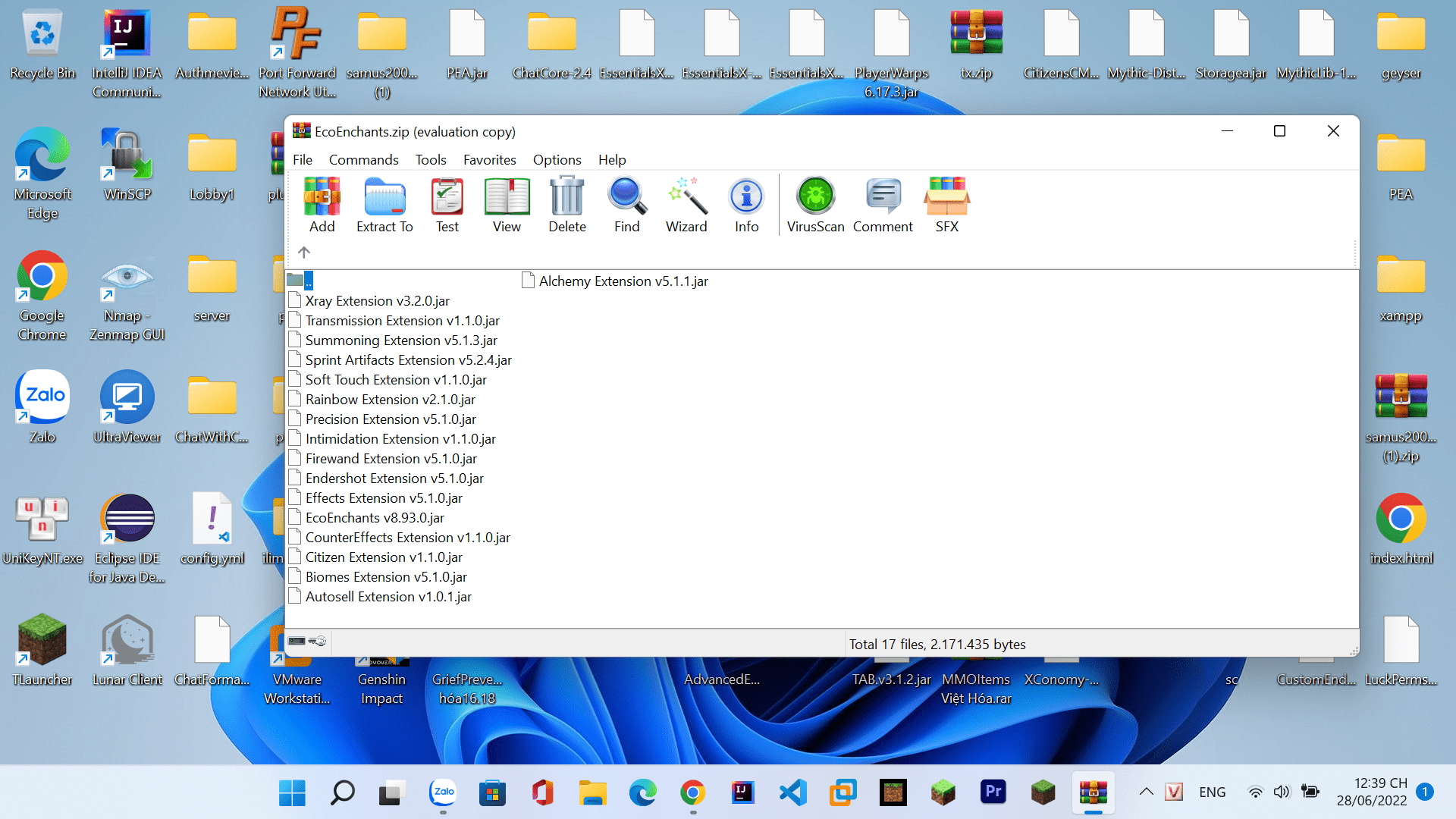This screenshot has height=819, width=1456.
Task: Show hidden system tray icons chevron
Action: 1146,792
